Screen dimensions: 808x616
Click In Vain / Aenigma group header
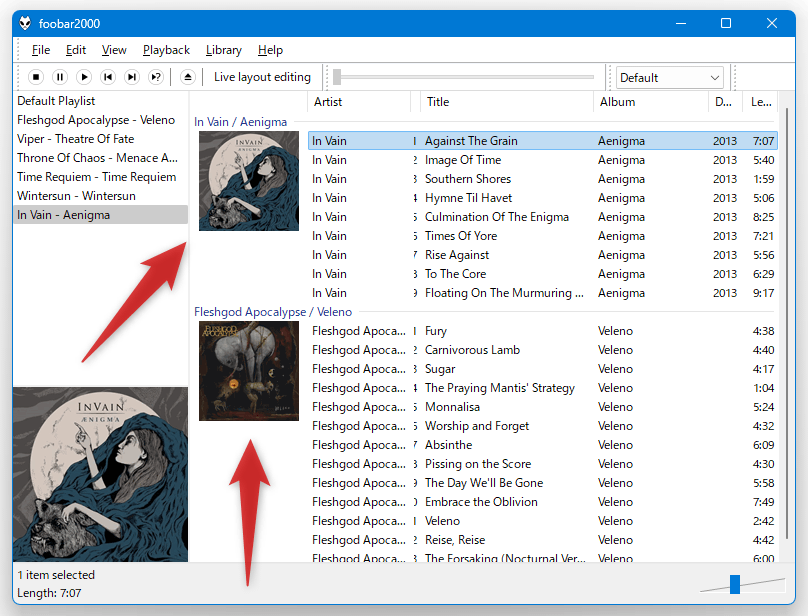click(240, 122)
